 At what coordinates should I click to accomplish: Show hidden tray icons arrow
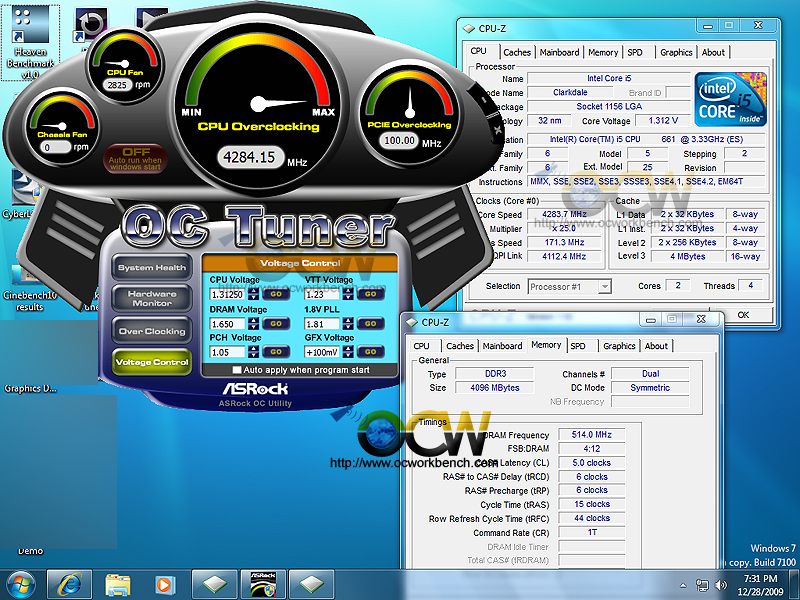683,585
